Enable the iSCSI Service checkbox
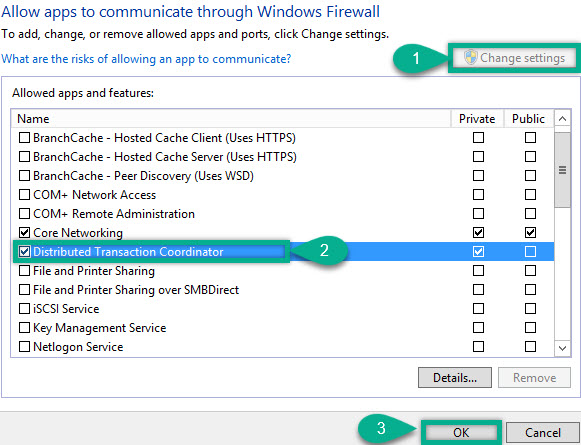 (24, 309)
